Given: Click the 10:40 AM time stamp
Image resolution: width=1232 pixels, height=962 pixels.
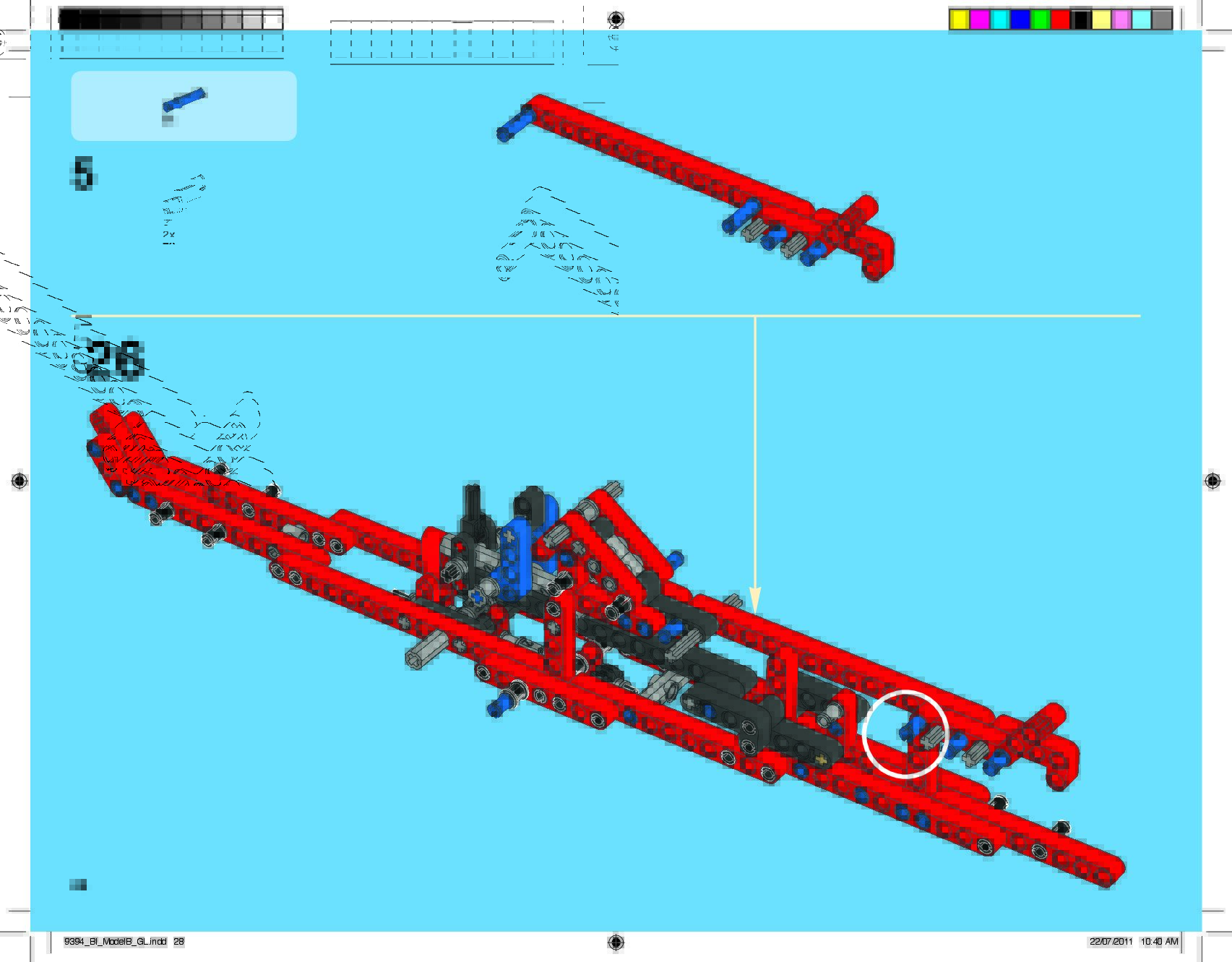Looking at the screenshot, I should (x=1159, y=941).
